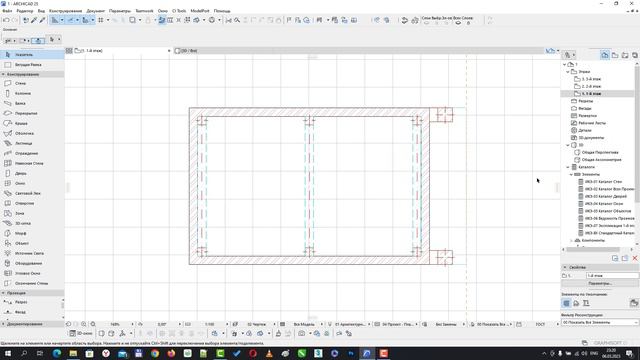Select the Section (Разрез) tool
The image size is (640, 360).
pyautogui.click(x=20, y=302)
